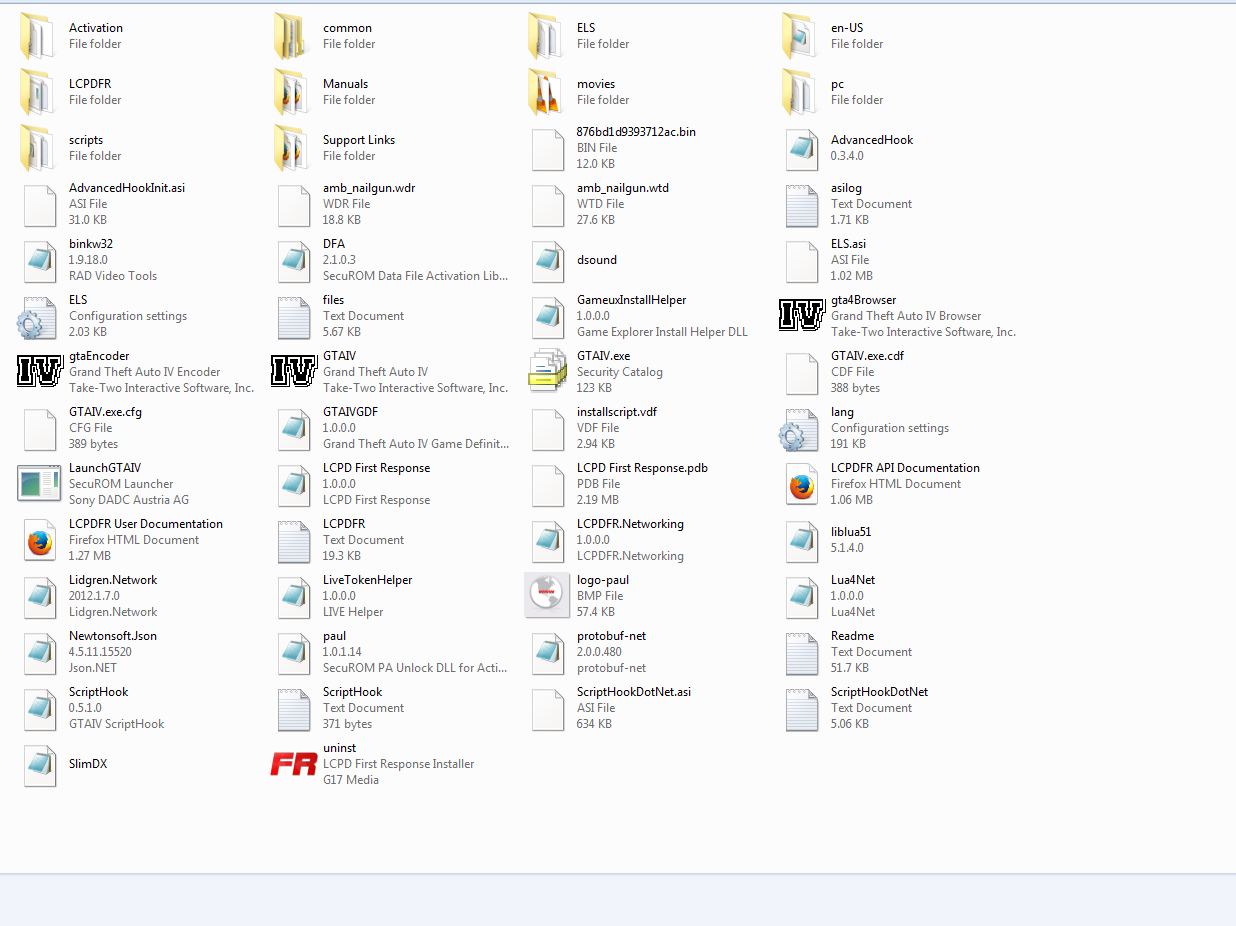
Task: Click the uninst FR installer icon
Action: (x=294, y=764)
